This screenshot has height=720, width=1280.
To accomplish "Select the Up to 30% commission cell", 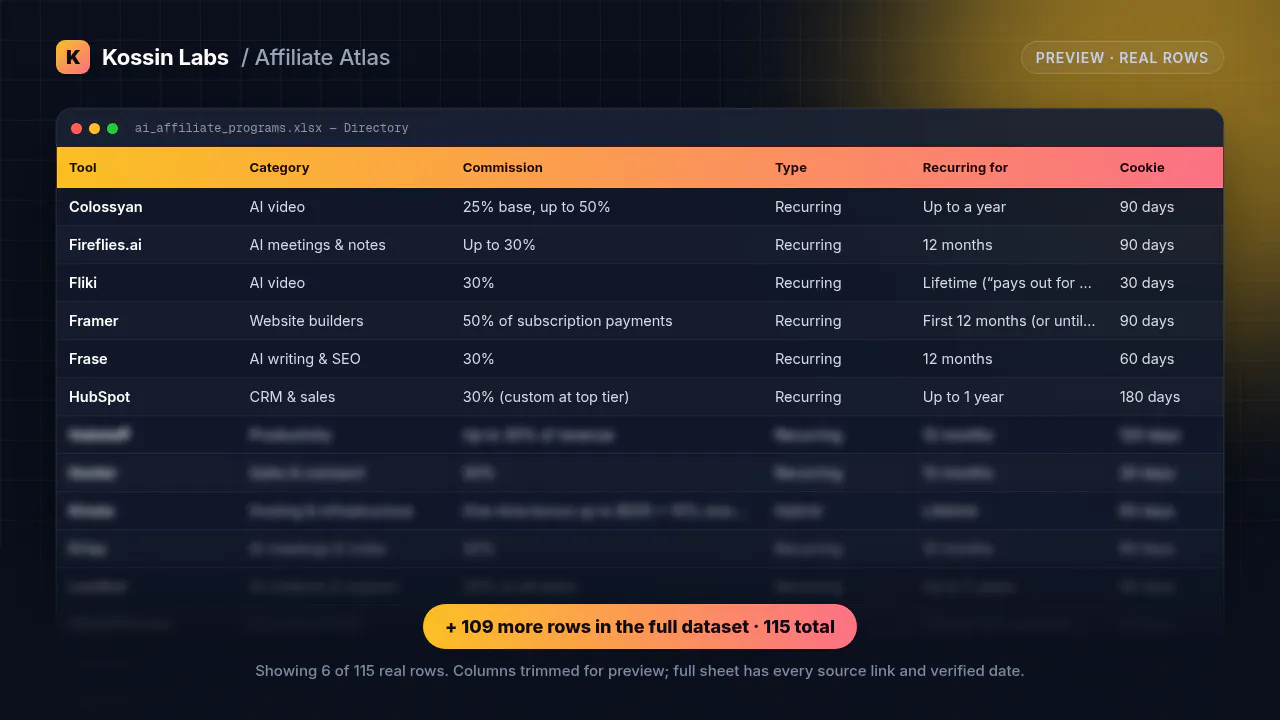I will click(x=499, y=245).
